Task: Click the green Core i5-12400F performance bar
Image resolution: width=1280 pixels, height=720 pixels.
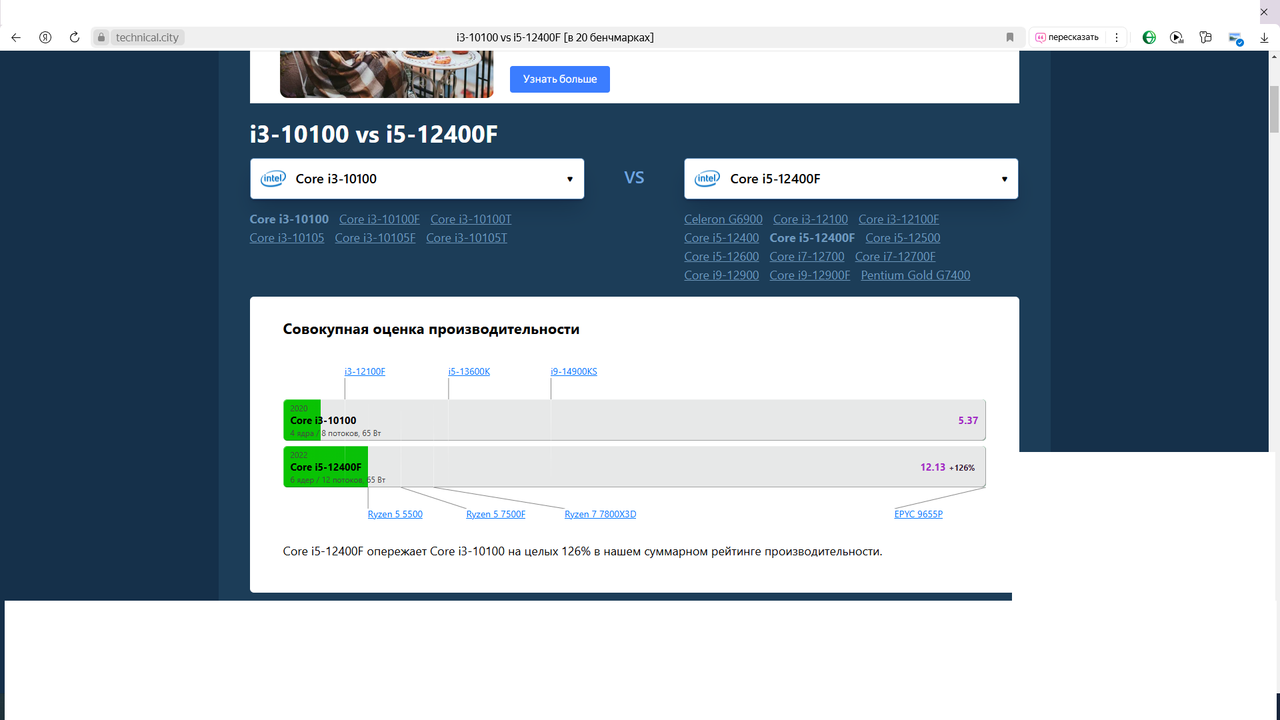Action: [x=326, y=467]
